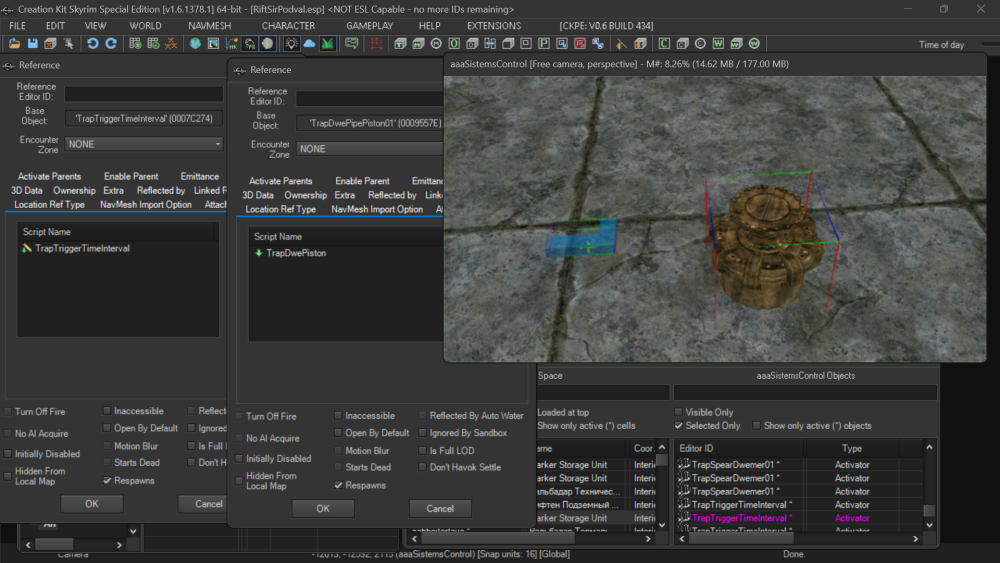The height and width of the screenshot is (563, 1000).
Task: Click the circled W toolbar icon
Action: [754, 43]
